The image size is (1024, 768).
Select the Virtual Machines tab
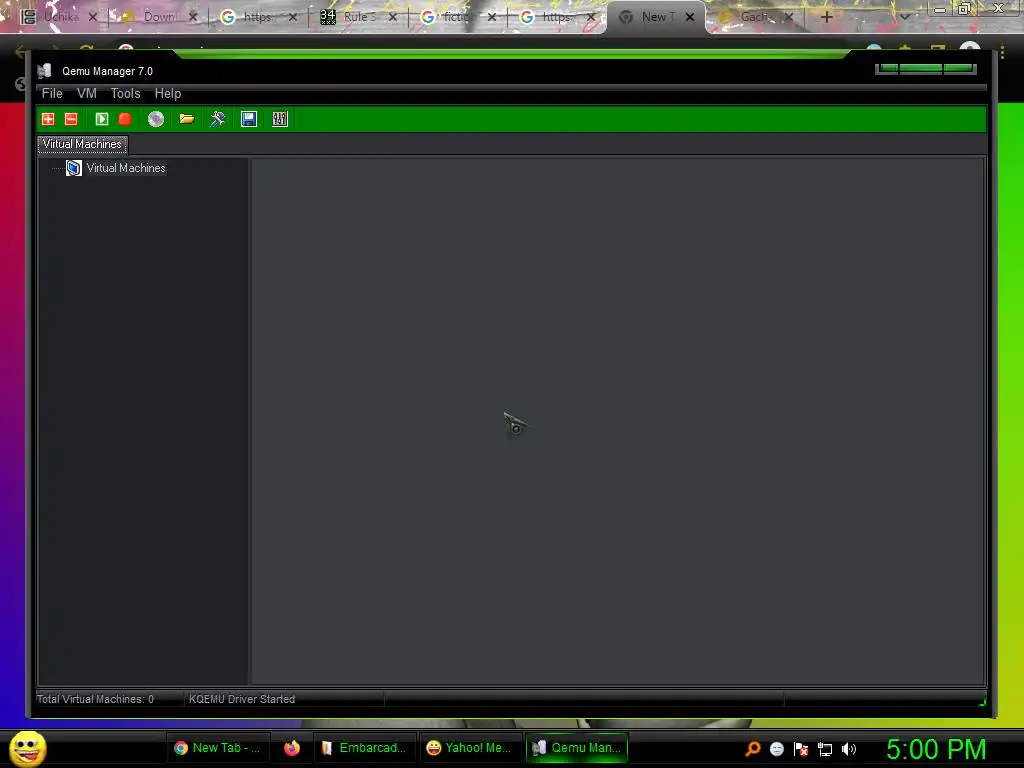[82, 144]
